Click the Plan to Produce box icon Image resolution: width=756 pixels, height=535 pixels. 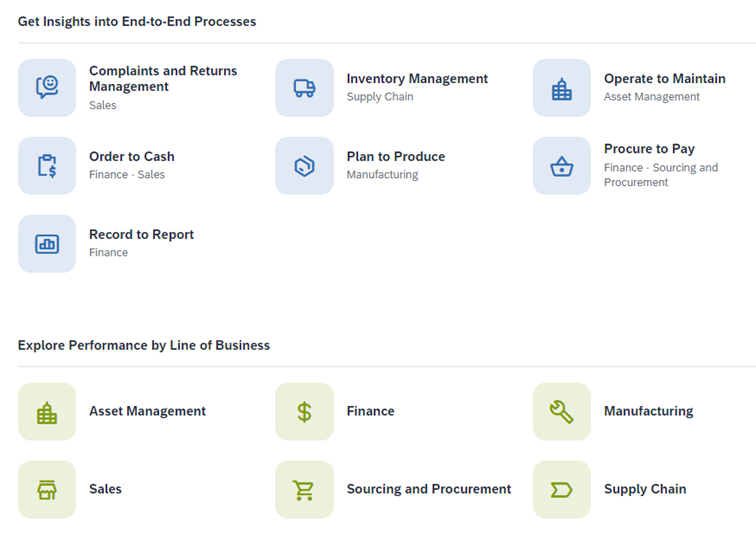tap(304, 166)
